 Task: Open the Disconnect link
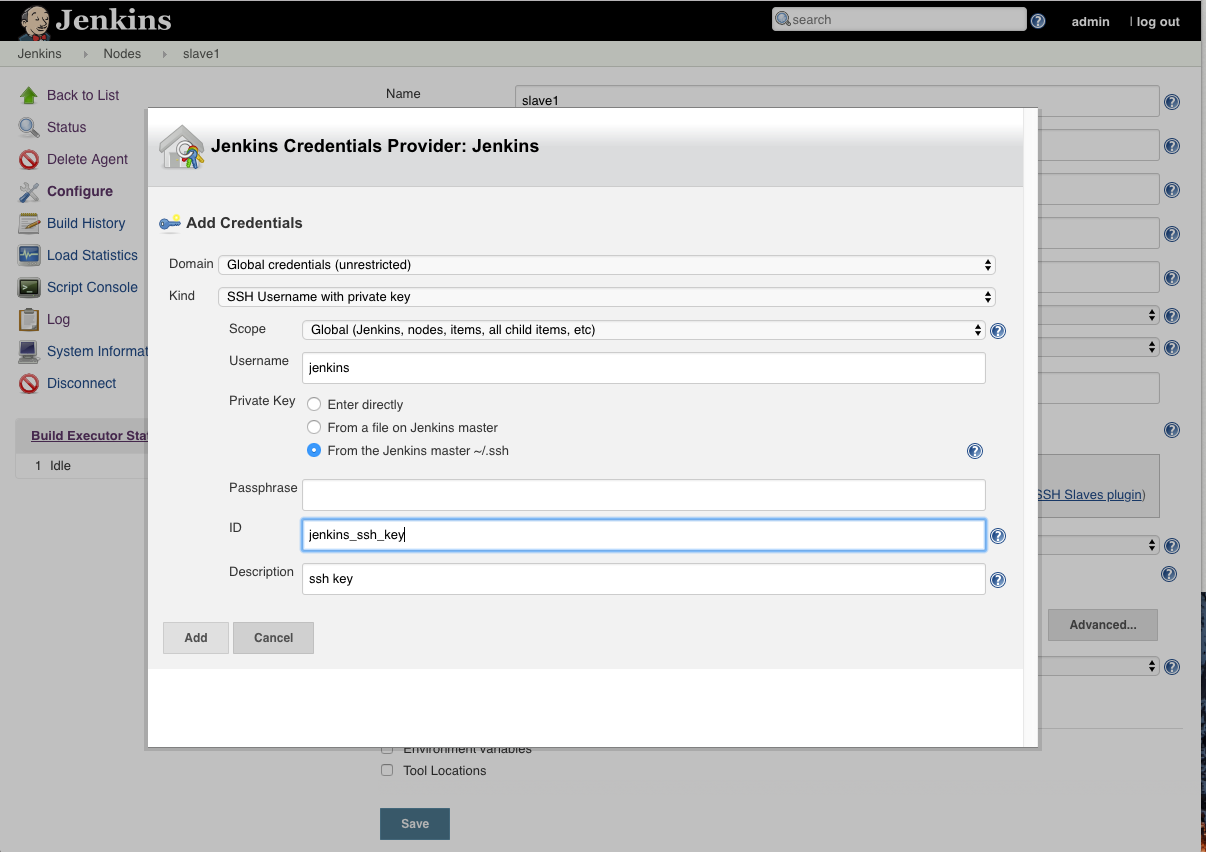82,383
